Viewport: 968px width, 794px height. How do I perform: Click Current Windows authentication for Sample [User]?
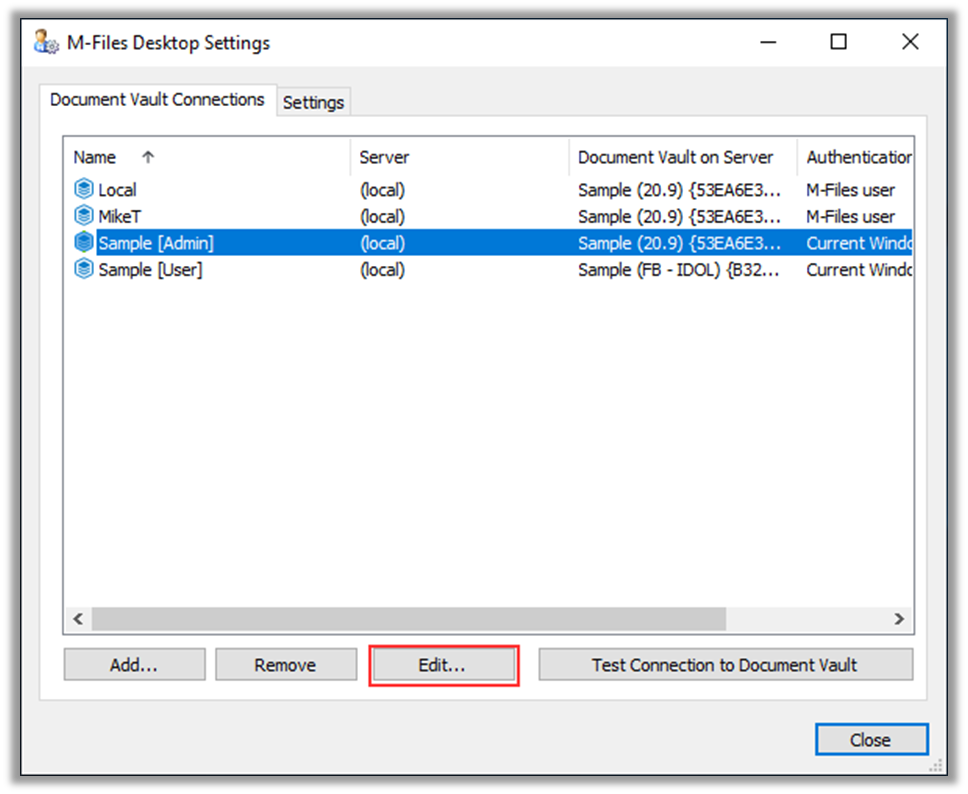[859, 270]
